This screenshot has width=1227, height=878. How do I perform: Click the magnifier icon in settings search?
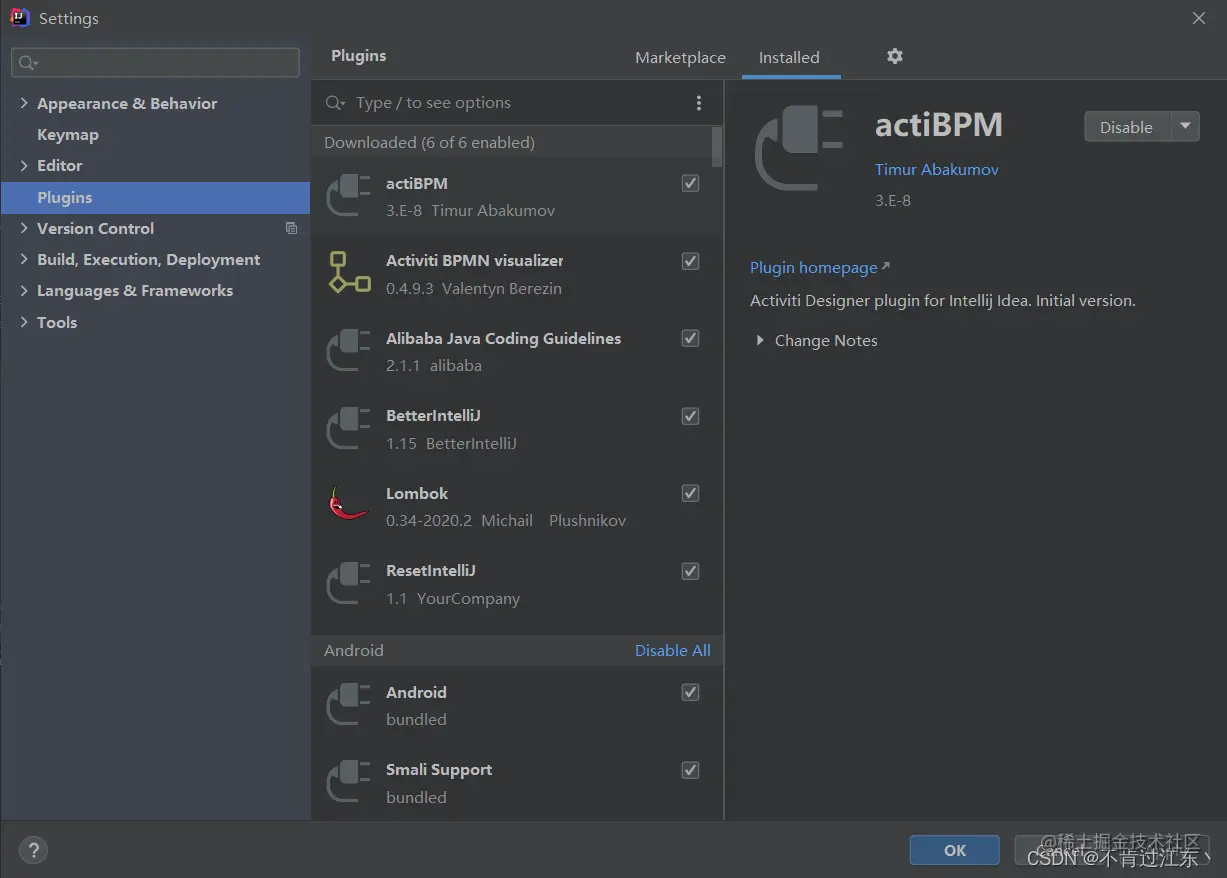point(27,63)
